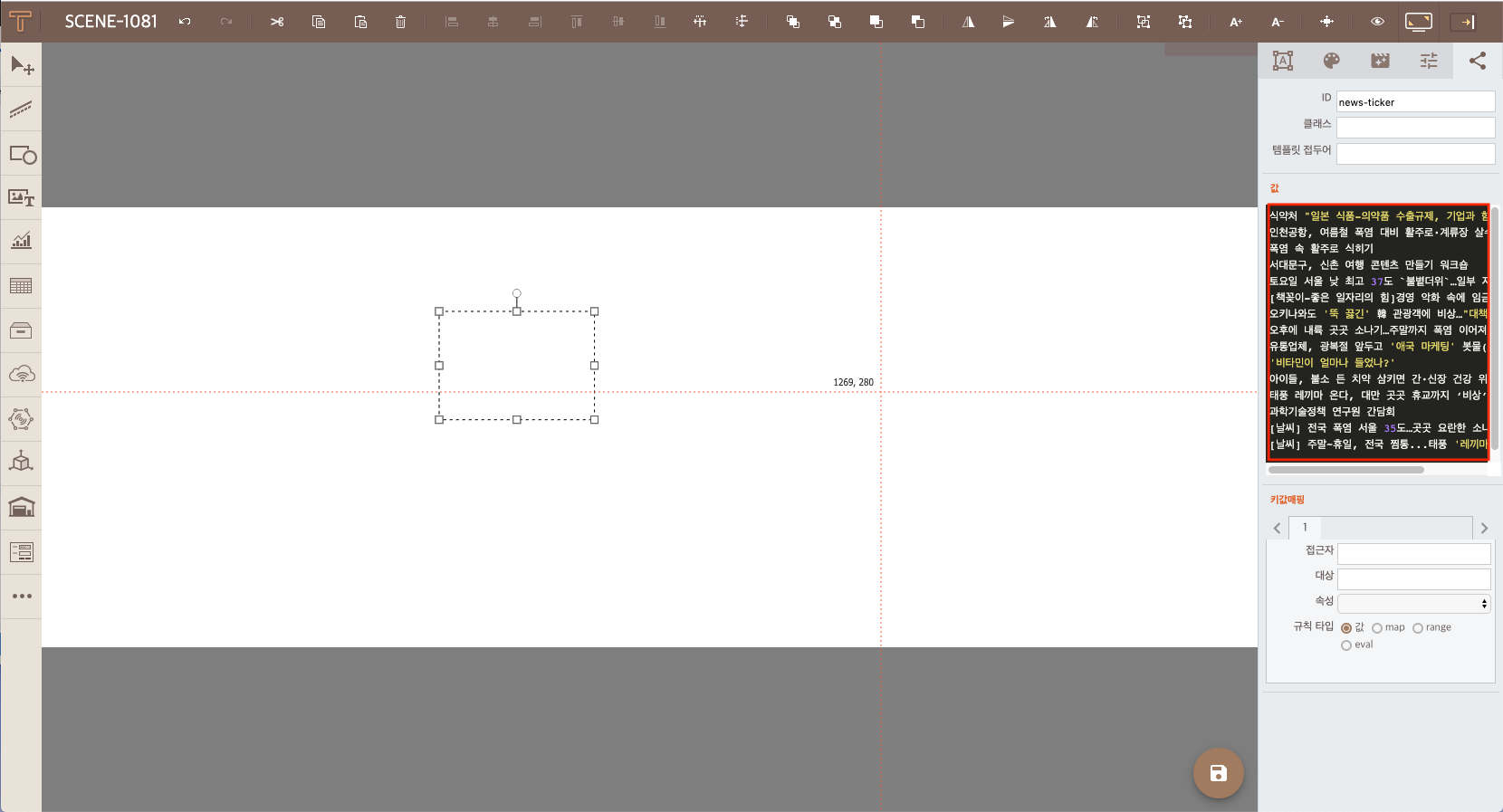Click the 대상 input field

(x=1414, y=578)
